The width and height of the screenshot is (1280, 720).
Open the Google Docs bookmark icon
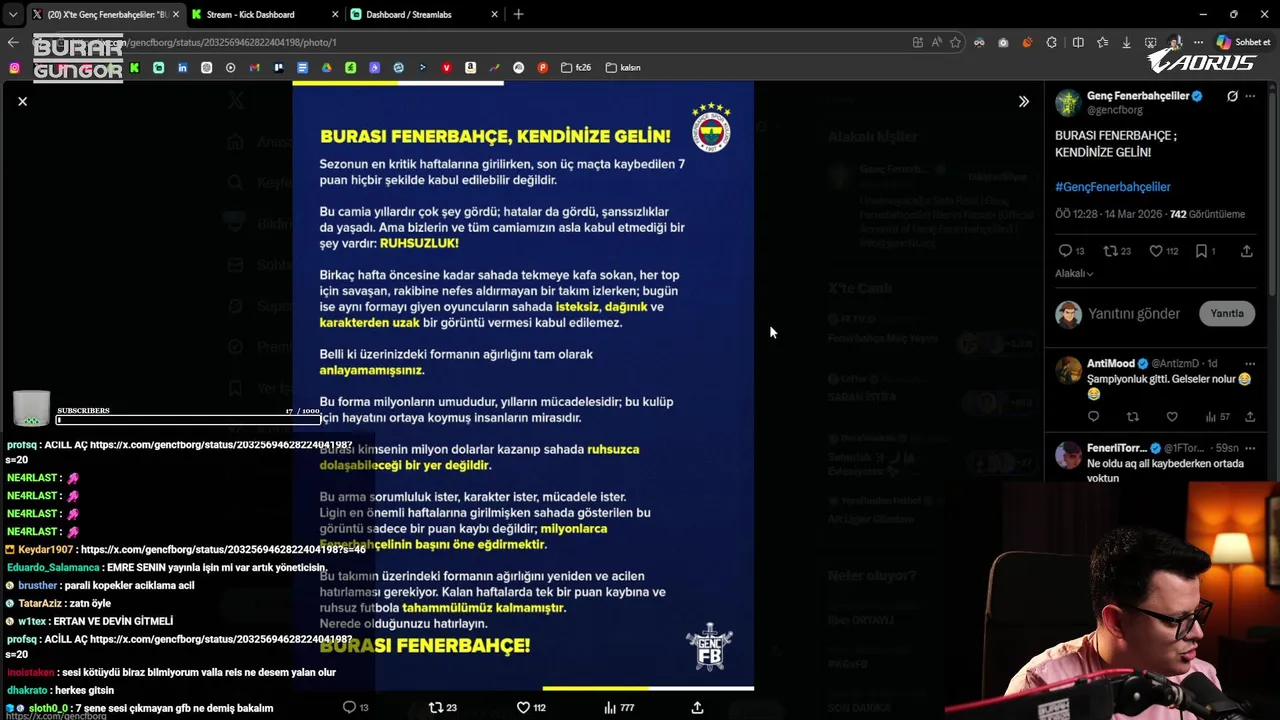click(302, 68)
